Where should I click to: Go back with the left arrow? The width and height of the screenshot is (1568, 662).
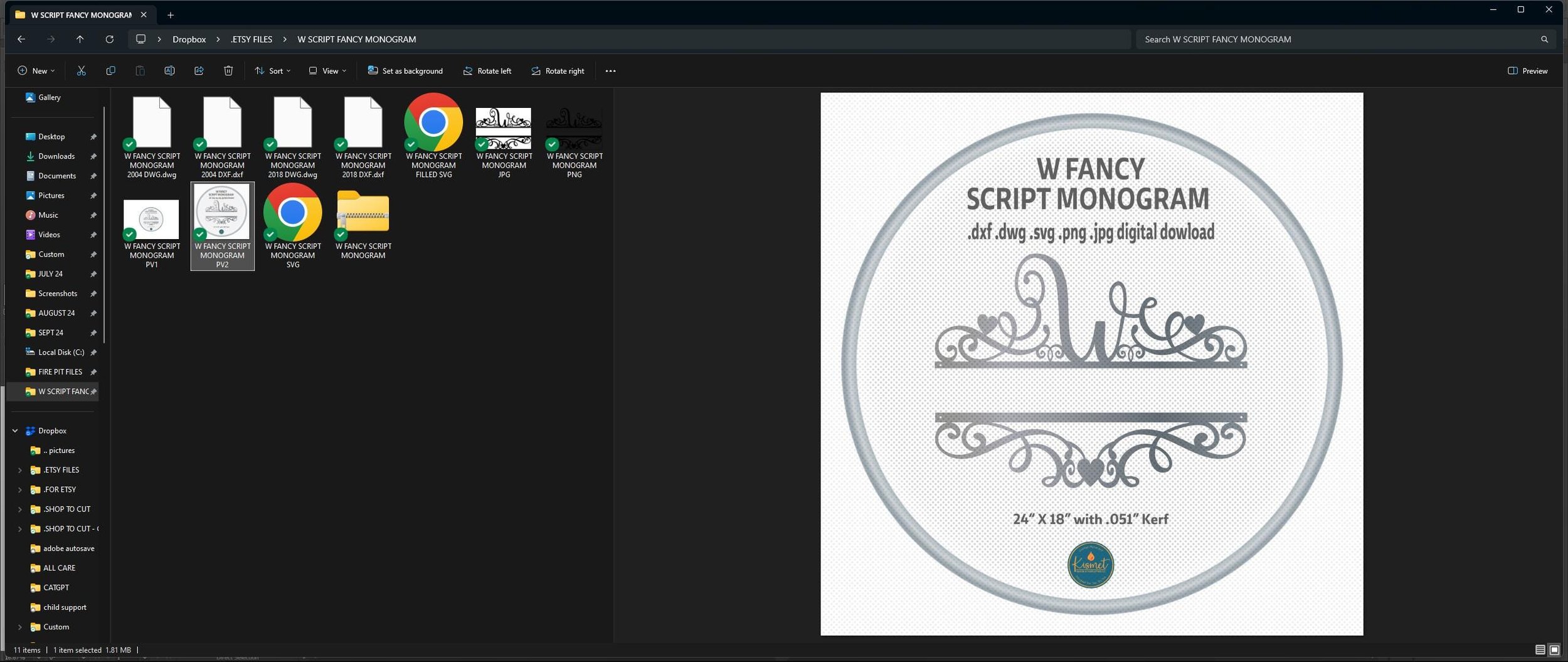tap(21, 39)
